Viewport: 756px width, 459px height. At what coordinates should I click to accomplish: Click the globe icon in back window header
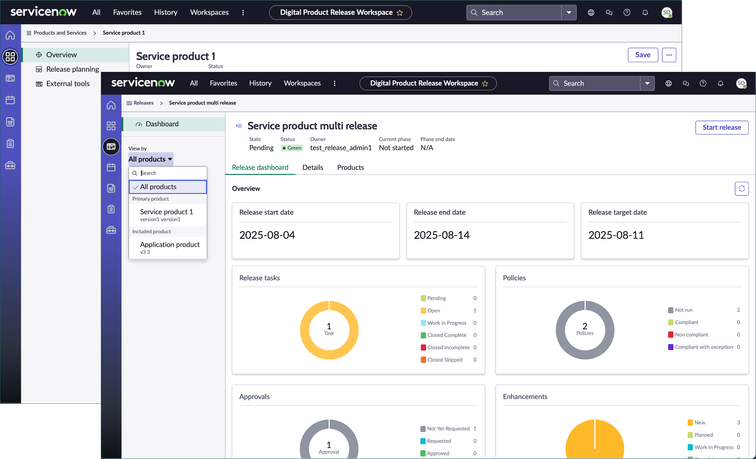click(591, 13)
